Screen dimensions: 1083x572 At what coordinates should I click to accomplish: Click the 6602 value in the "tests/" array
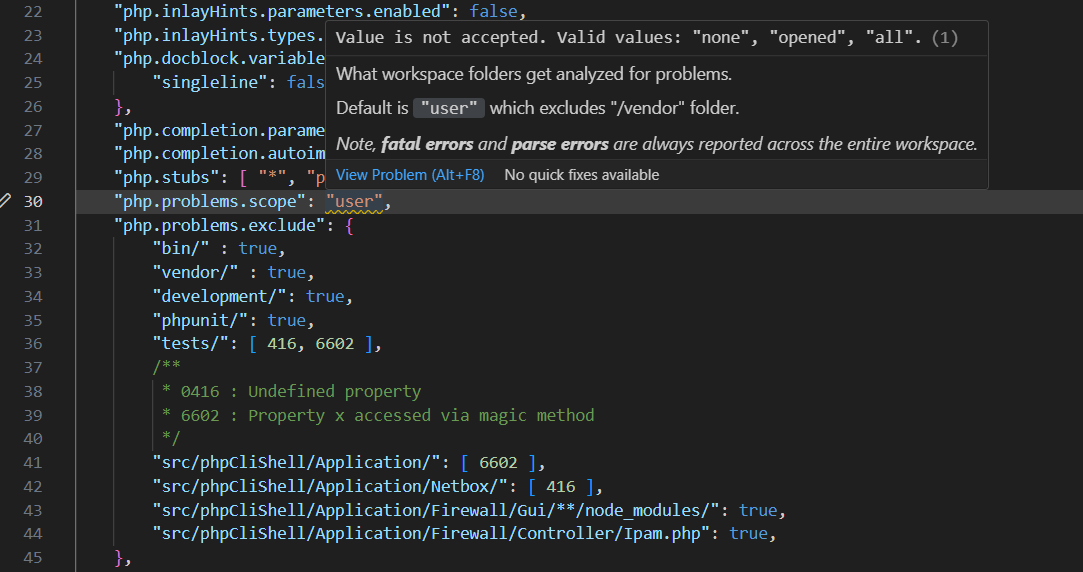[333, 344]
